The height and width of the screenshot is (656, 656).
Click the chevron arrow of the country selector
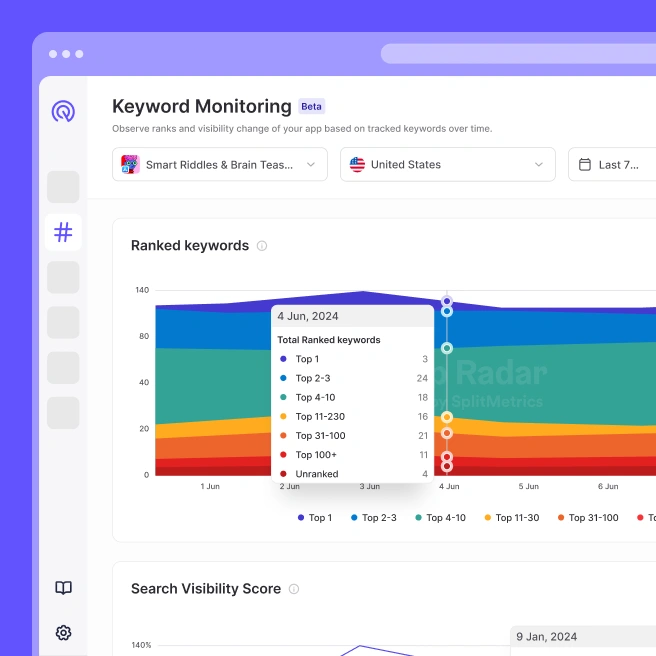539,164
